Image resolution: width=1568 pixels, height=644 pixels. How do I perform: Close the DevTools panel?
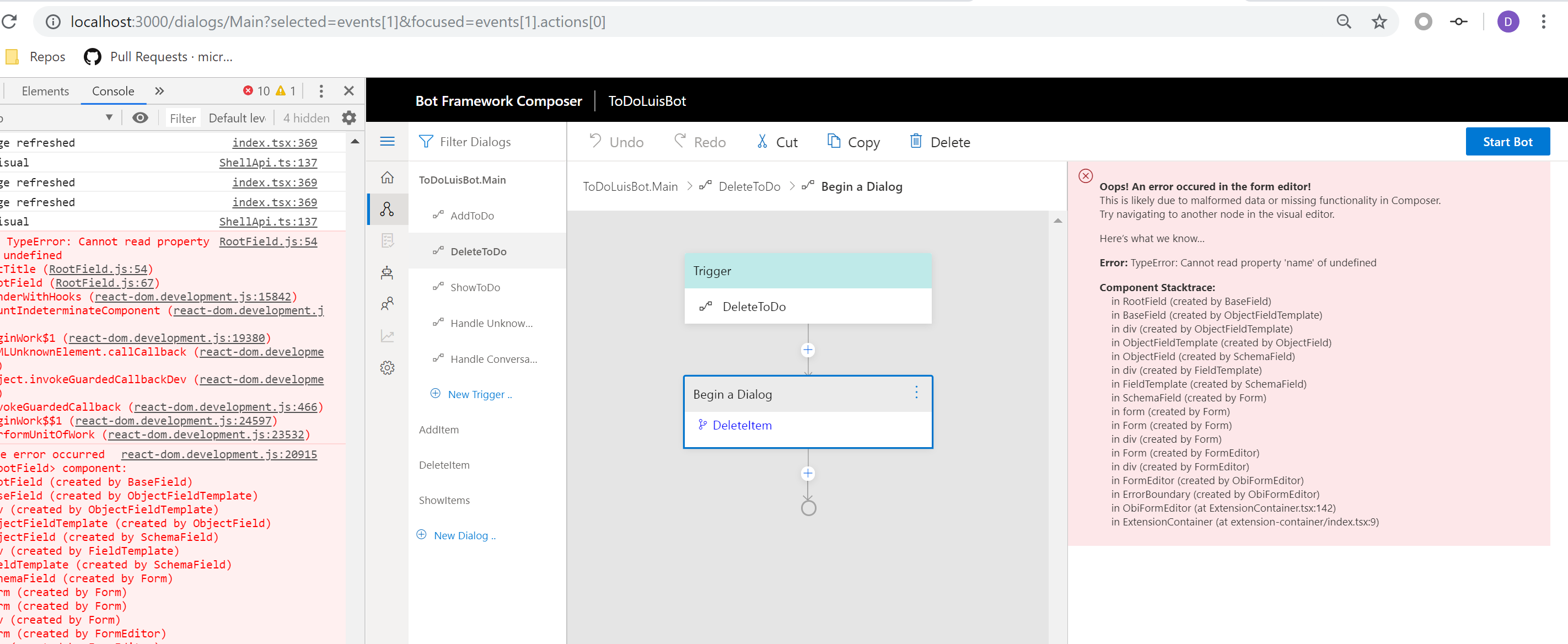click(349, 92)
